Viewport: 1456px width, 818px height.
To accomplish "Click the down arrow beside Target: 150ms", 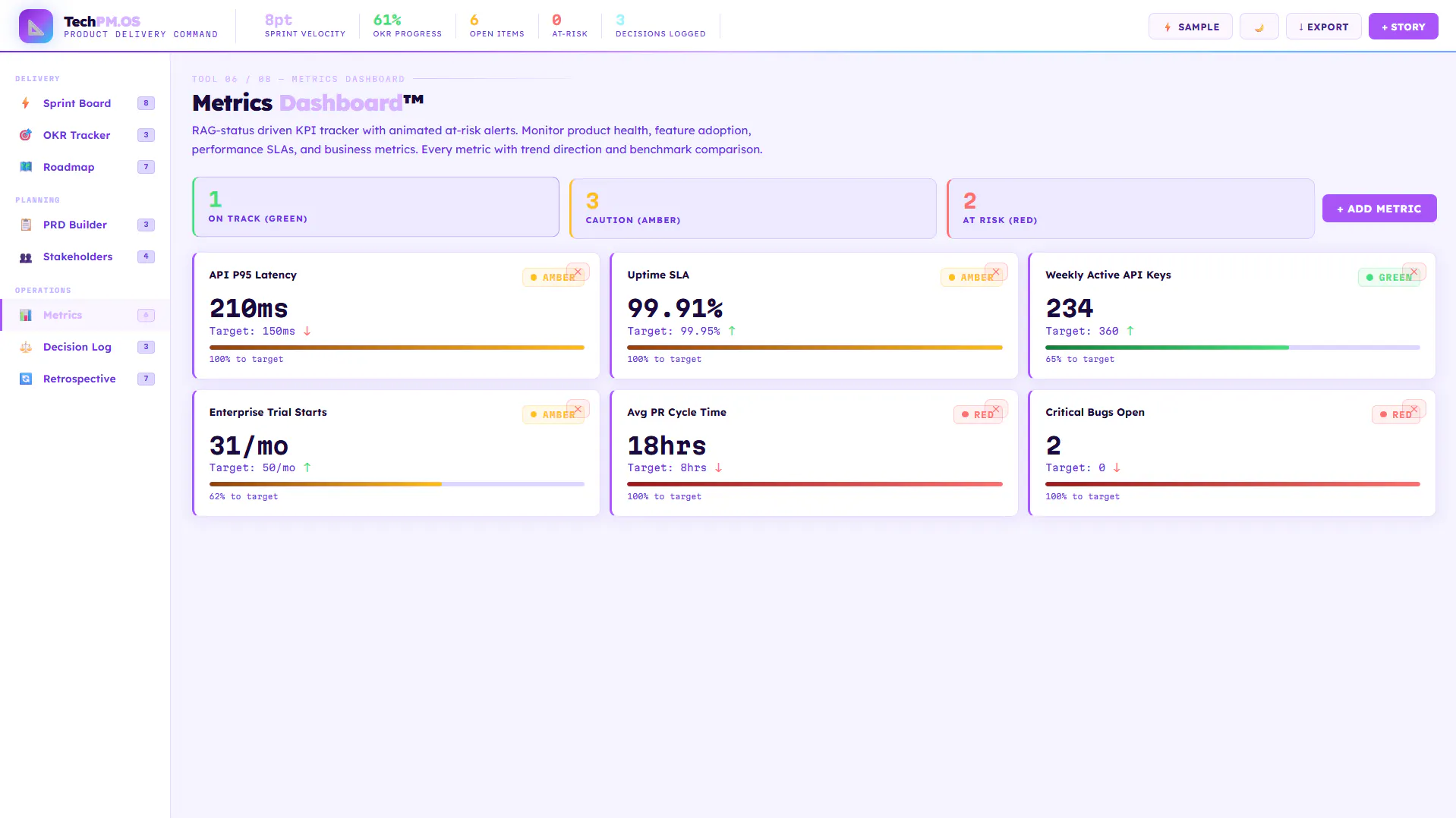I will coord(307,331).
